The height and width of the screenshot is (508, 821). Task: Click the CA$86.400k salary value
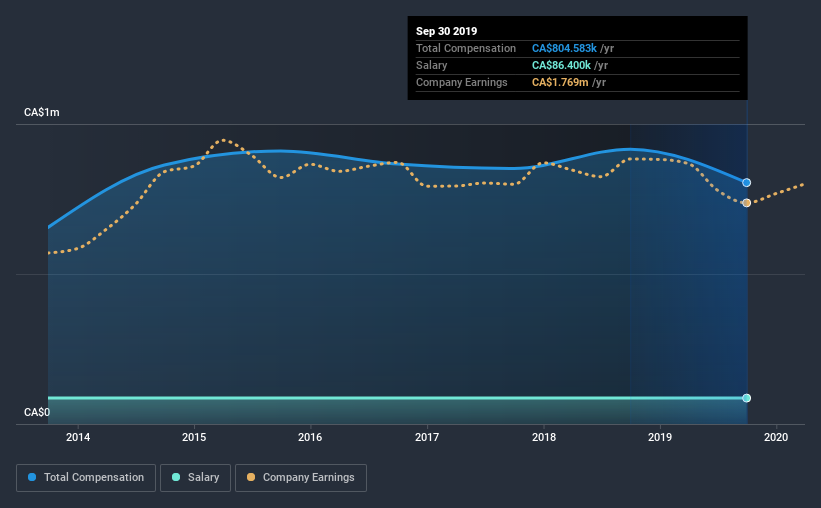tap(561, 65)
